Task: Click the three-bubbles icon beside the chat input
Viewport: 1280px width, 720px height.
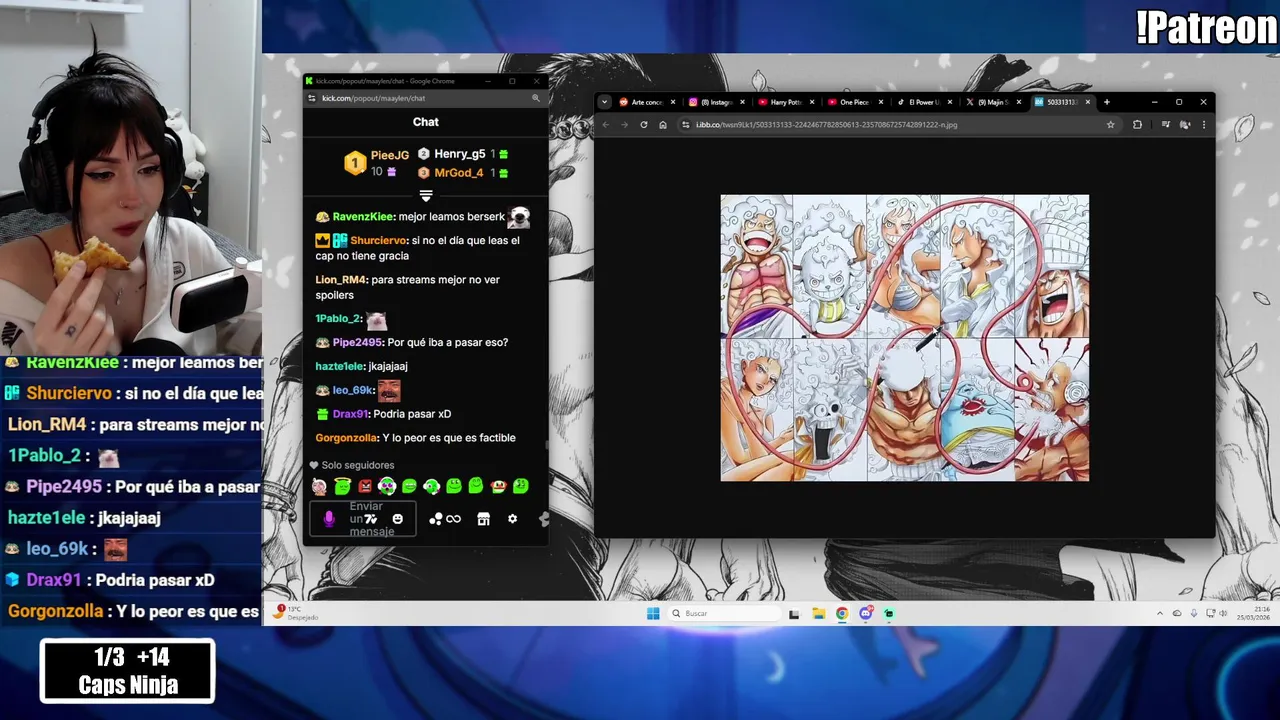Action: point(435,519)
